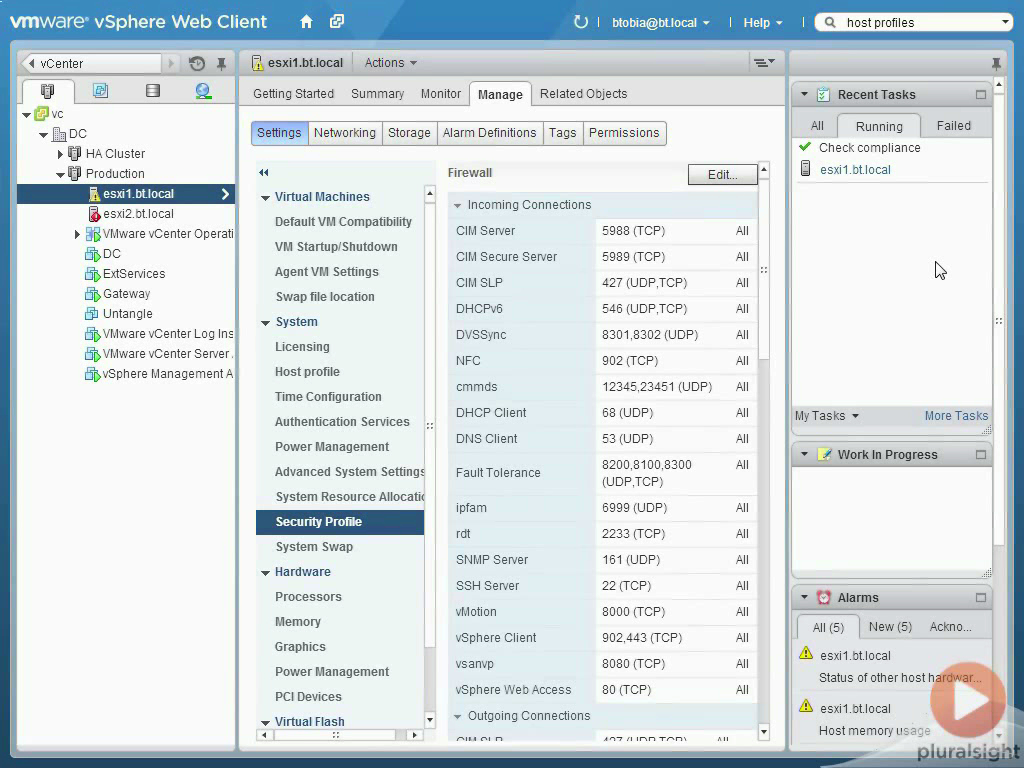This screenshot has height=768, width=1024.
Task: Click first alarm warning icon for esxi1.bt.local
Action: pyautogui.click(x=807, y=654)
